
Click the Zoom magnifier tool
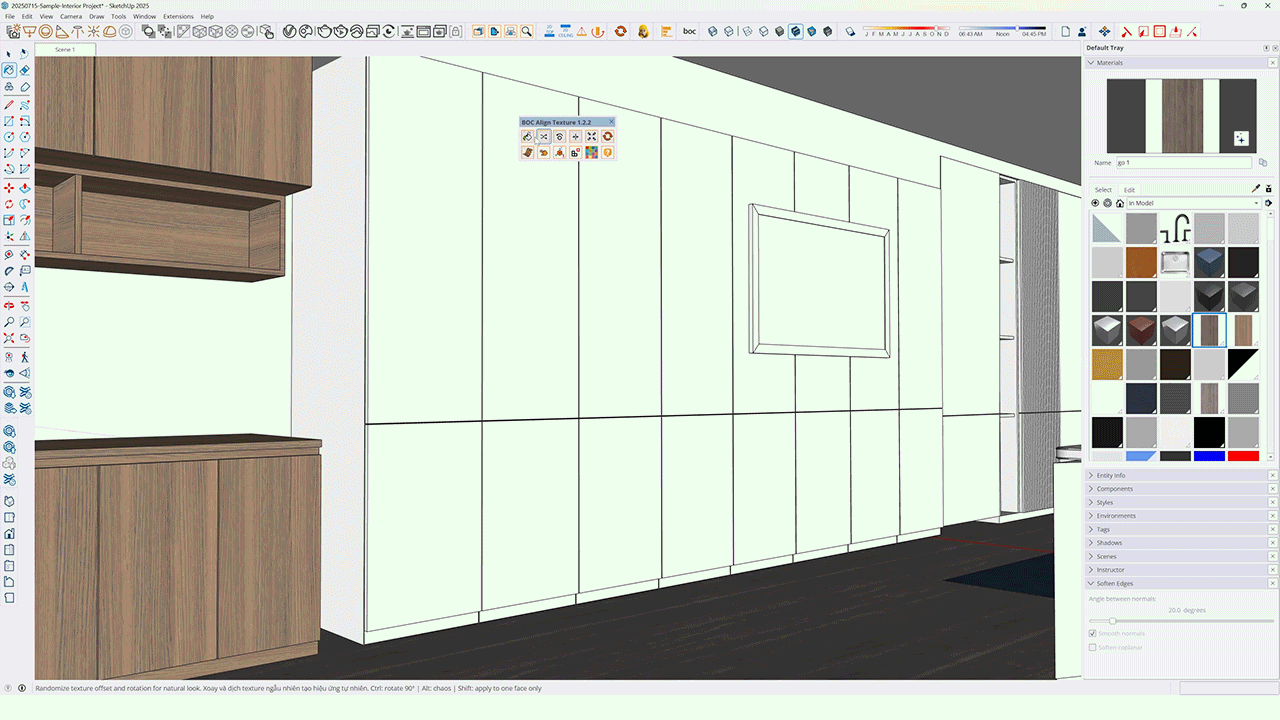[9, 322]
